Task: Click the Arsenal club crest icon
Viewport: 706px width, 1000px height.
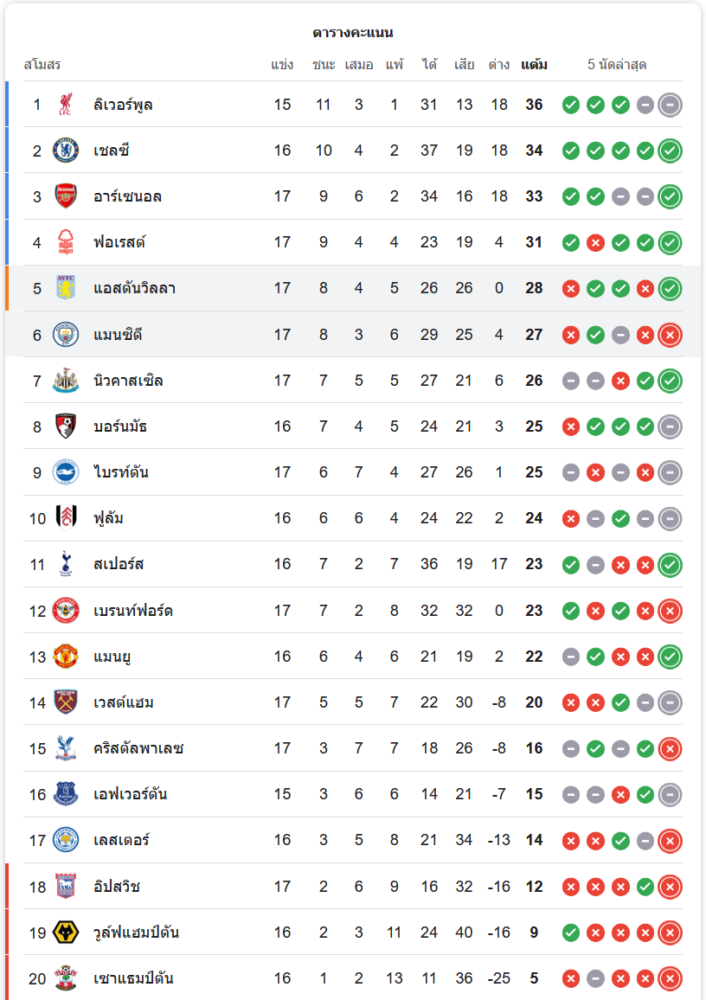Action: tap(66, 196)
